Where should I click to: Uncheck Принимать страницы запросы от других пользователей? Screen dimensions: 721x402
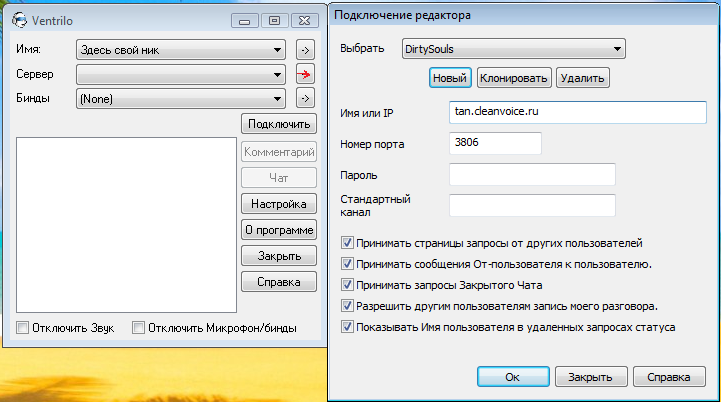(347, 242)
